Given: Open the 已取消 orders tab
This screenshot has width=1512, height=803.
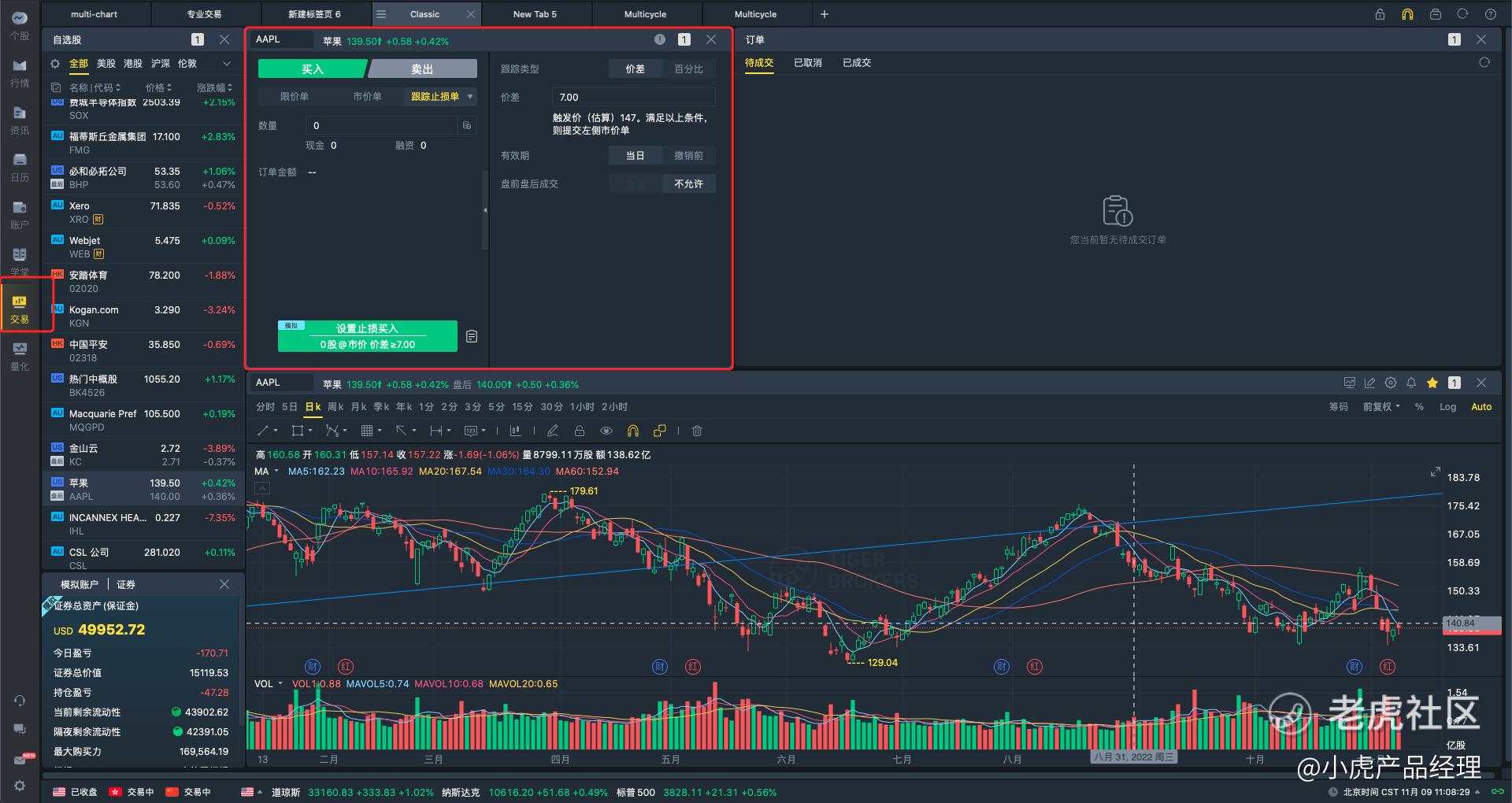Looking at the screenshot, I should point(808,63).
